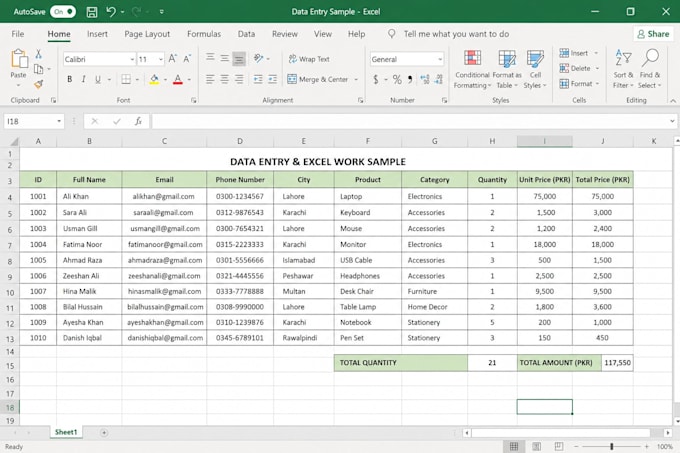Switch to the Review tab
This screenshot has height=453, width=680.
pos(284,34)
